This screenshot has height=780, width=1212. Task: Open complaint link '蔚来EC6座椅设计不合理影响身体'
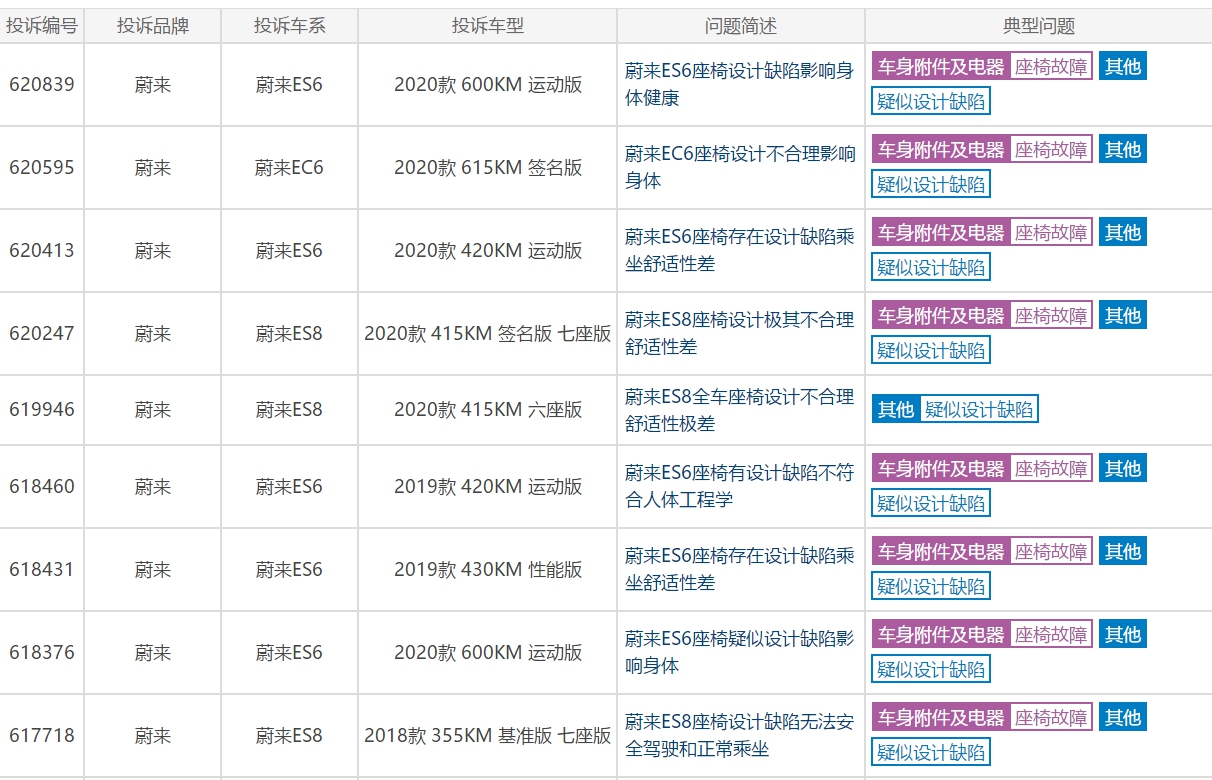[x=740, y=168]
